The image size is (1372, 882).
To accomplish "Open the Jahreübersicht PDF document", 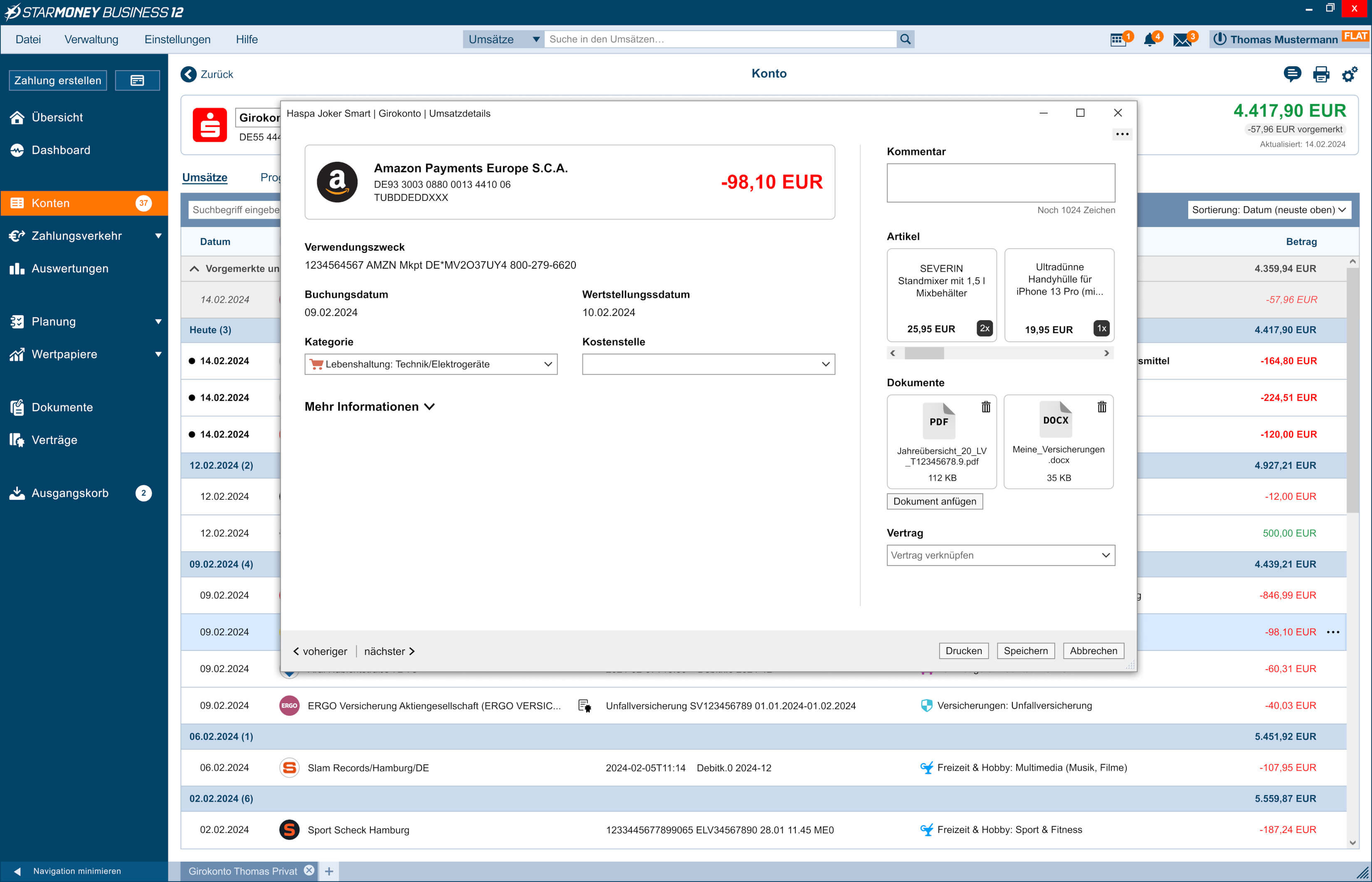I will (x=941, y=442).
